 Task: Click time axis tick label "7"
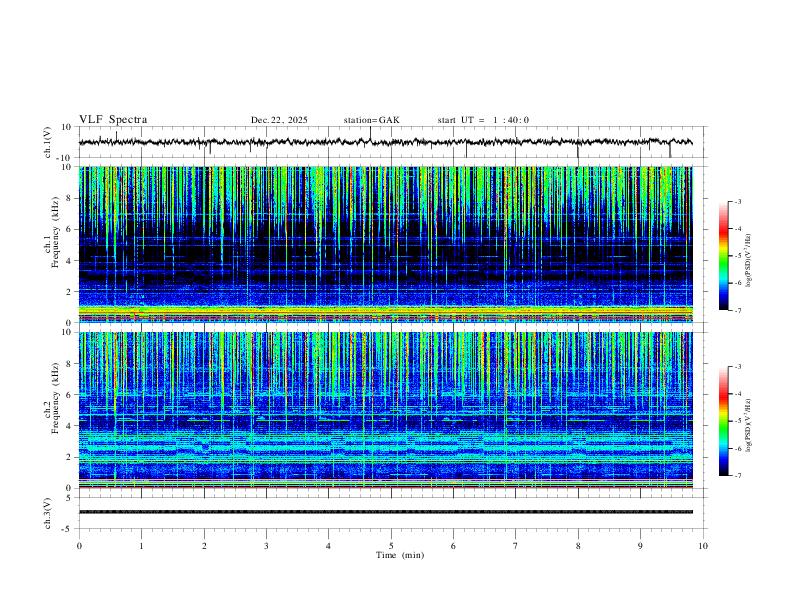coord(516,546)
